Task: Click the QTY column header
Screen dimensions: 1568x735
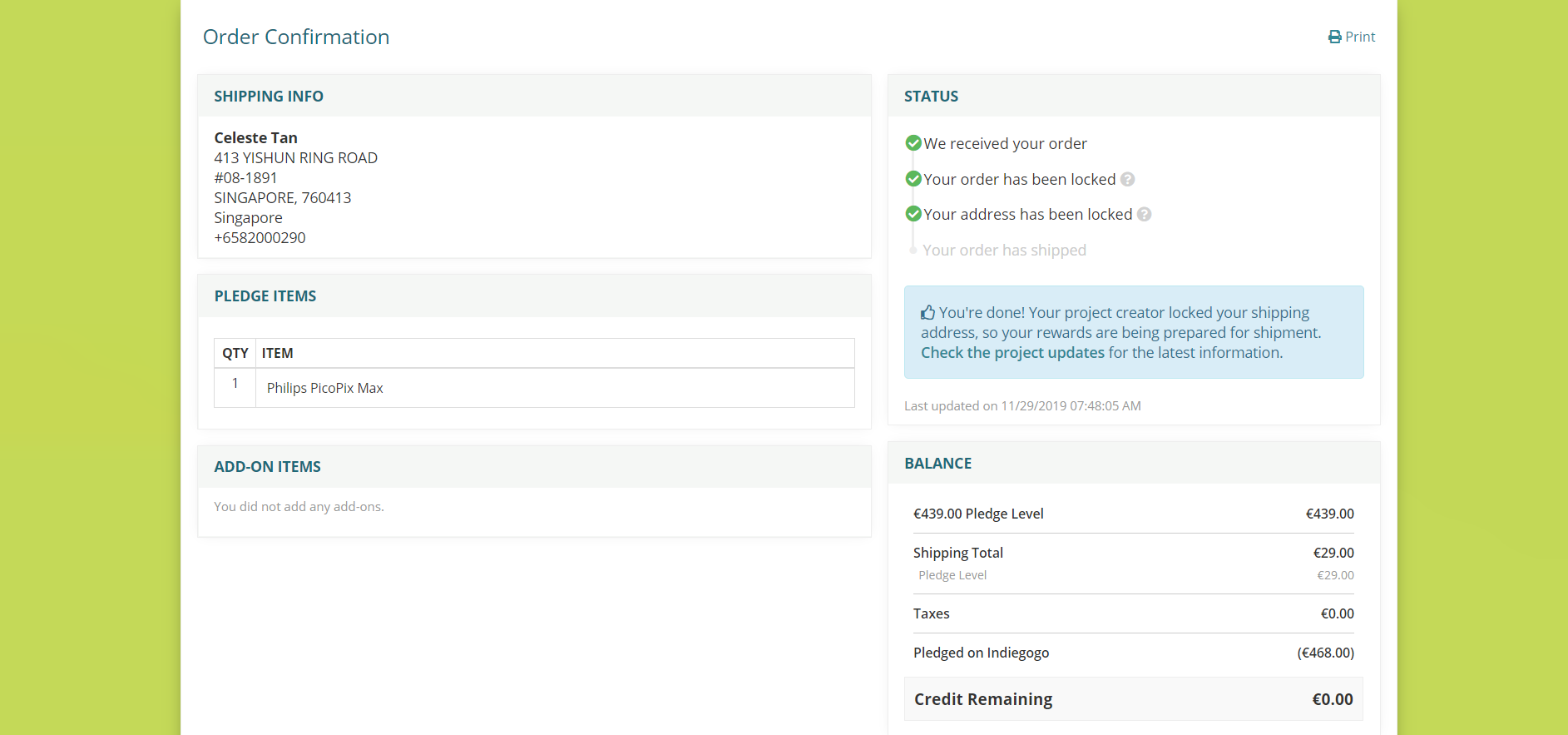Action: click(235, 353)
